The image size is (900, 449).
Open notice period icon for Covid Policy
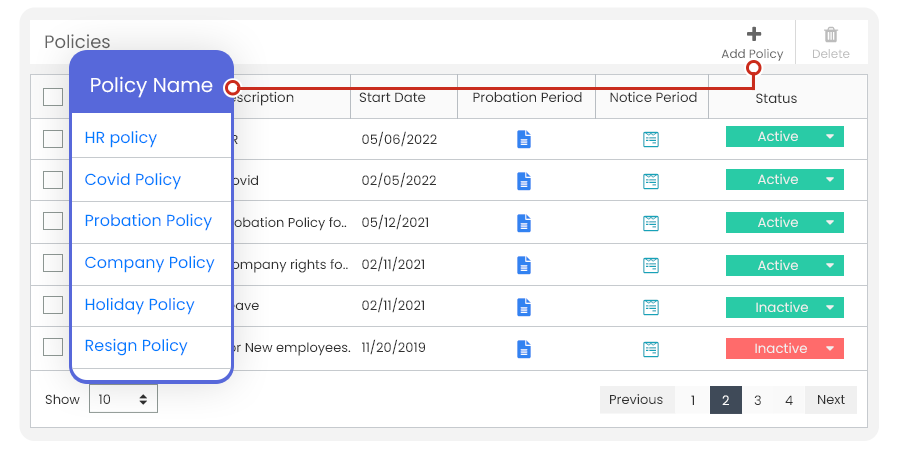pyautogui.click(x=650, y=181)
